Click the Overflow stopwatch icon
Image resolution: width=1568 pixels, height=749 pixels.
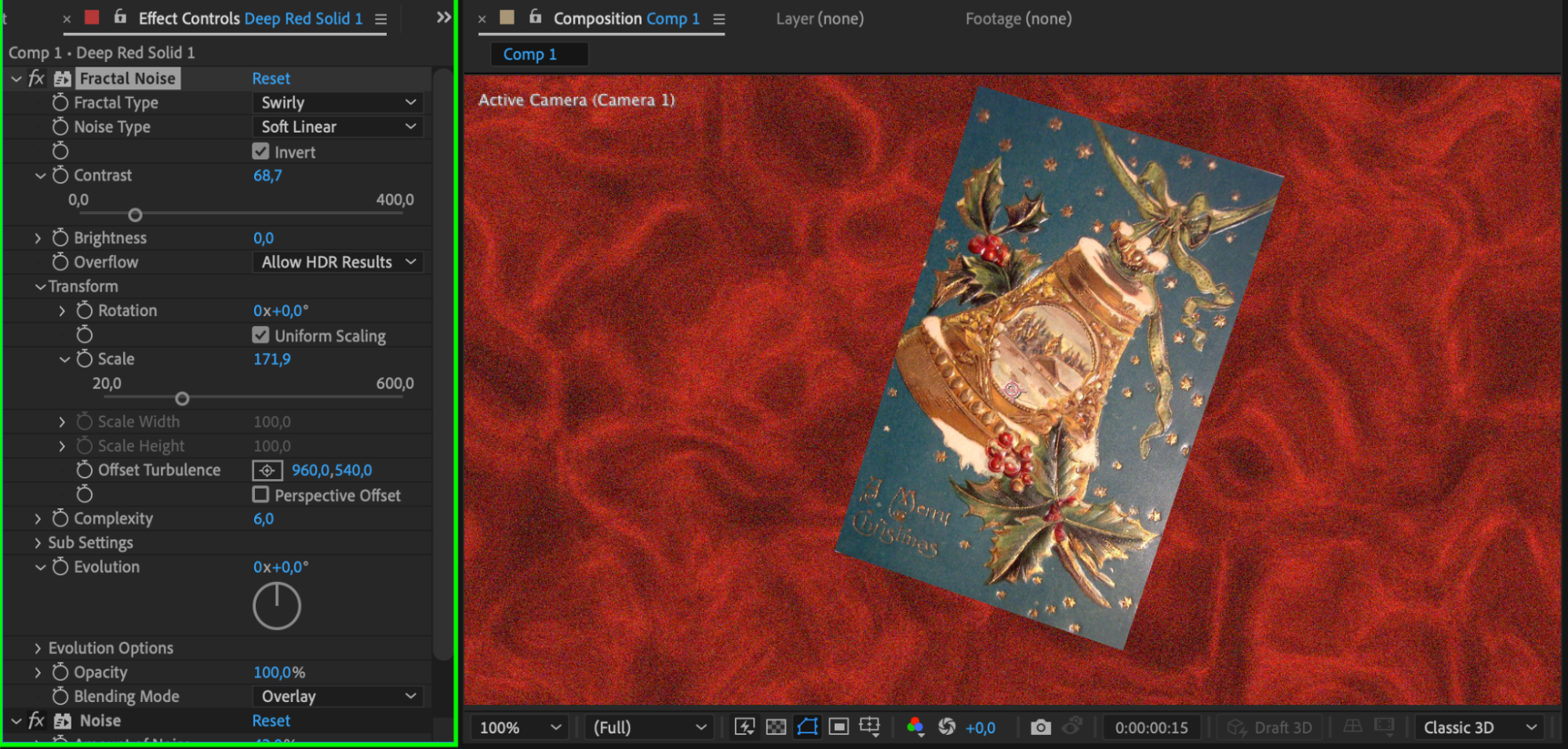pos(60,262)
